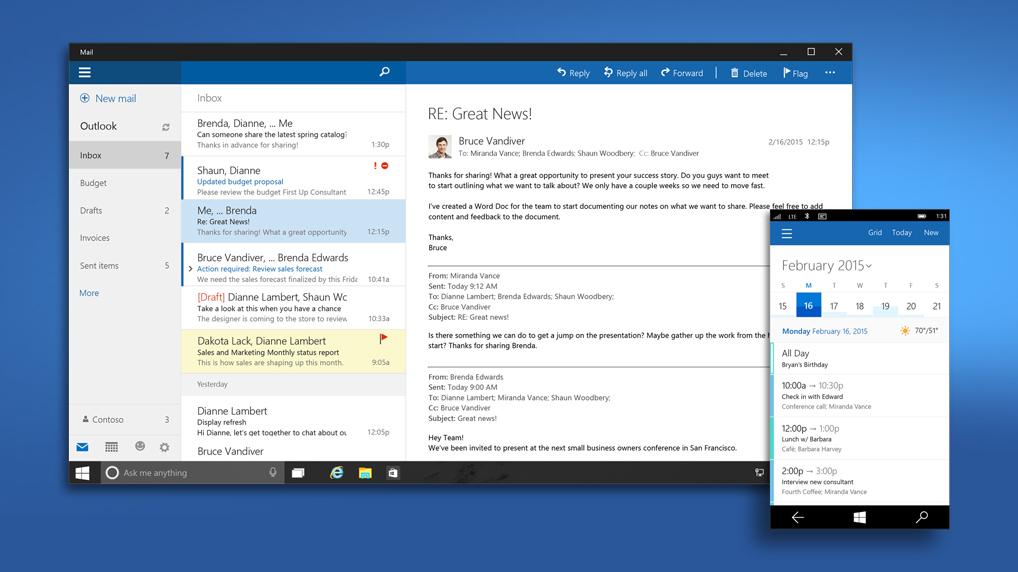Click the Cortana microphone icon
Screen dimensions: 1018x572
coord(273,472)
